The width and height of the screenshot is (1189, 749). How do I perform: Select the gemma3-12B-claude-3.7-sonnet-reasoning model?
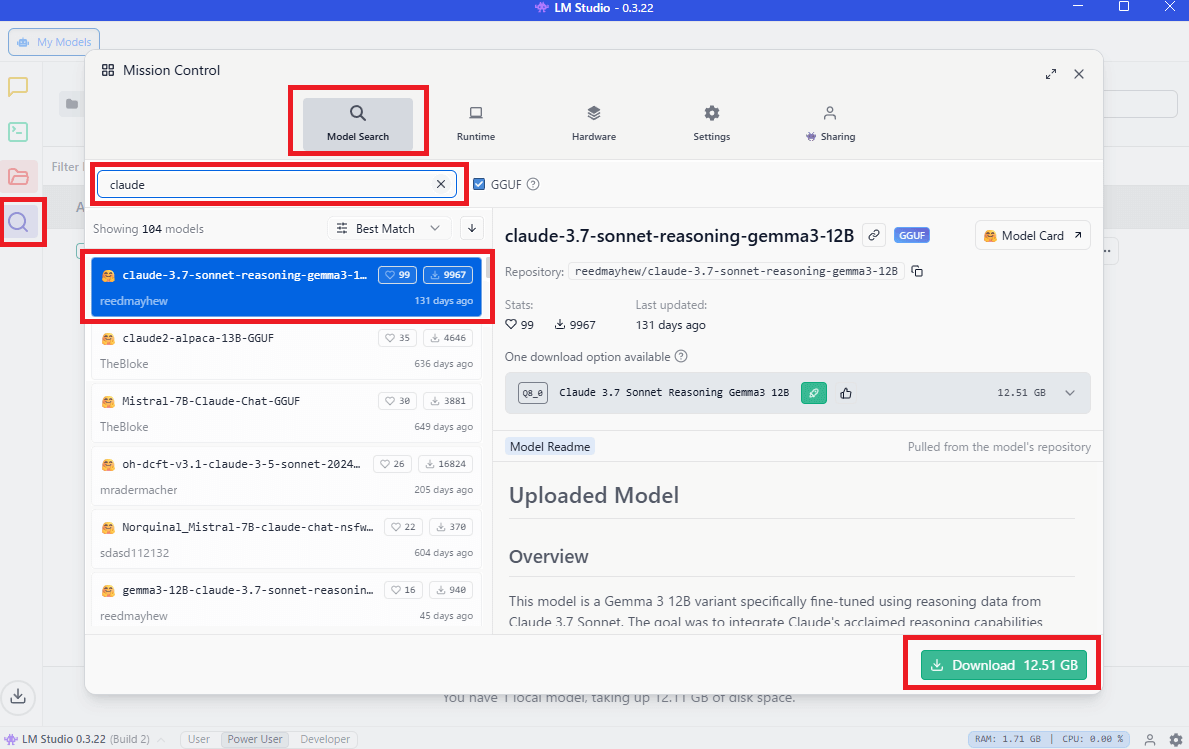point(286,600)
